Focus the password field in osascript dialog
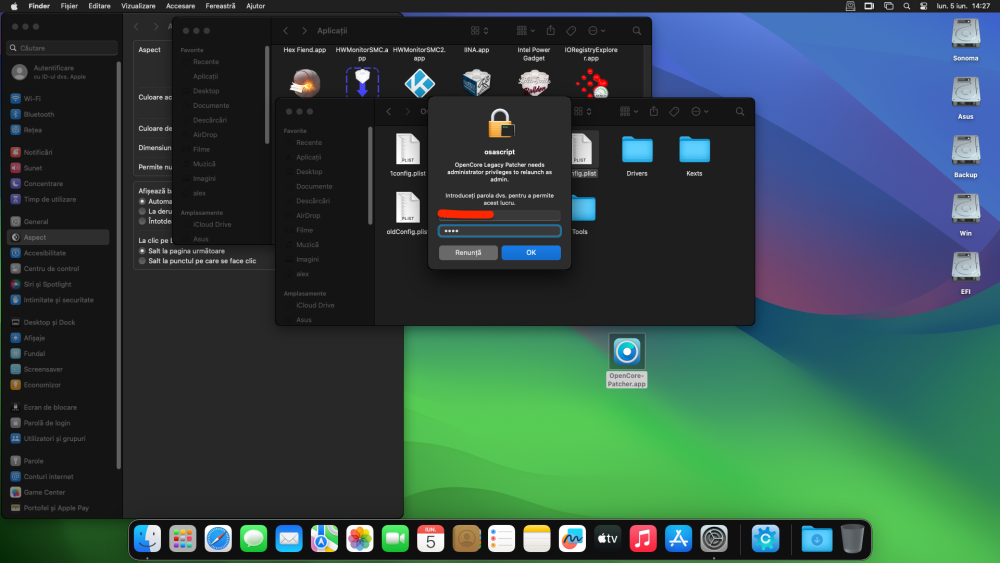Image resolution: width=1000 pixels, height=563 pixels. pyautogui.click(x=499, y=231)
